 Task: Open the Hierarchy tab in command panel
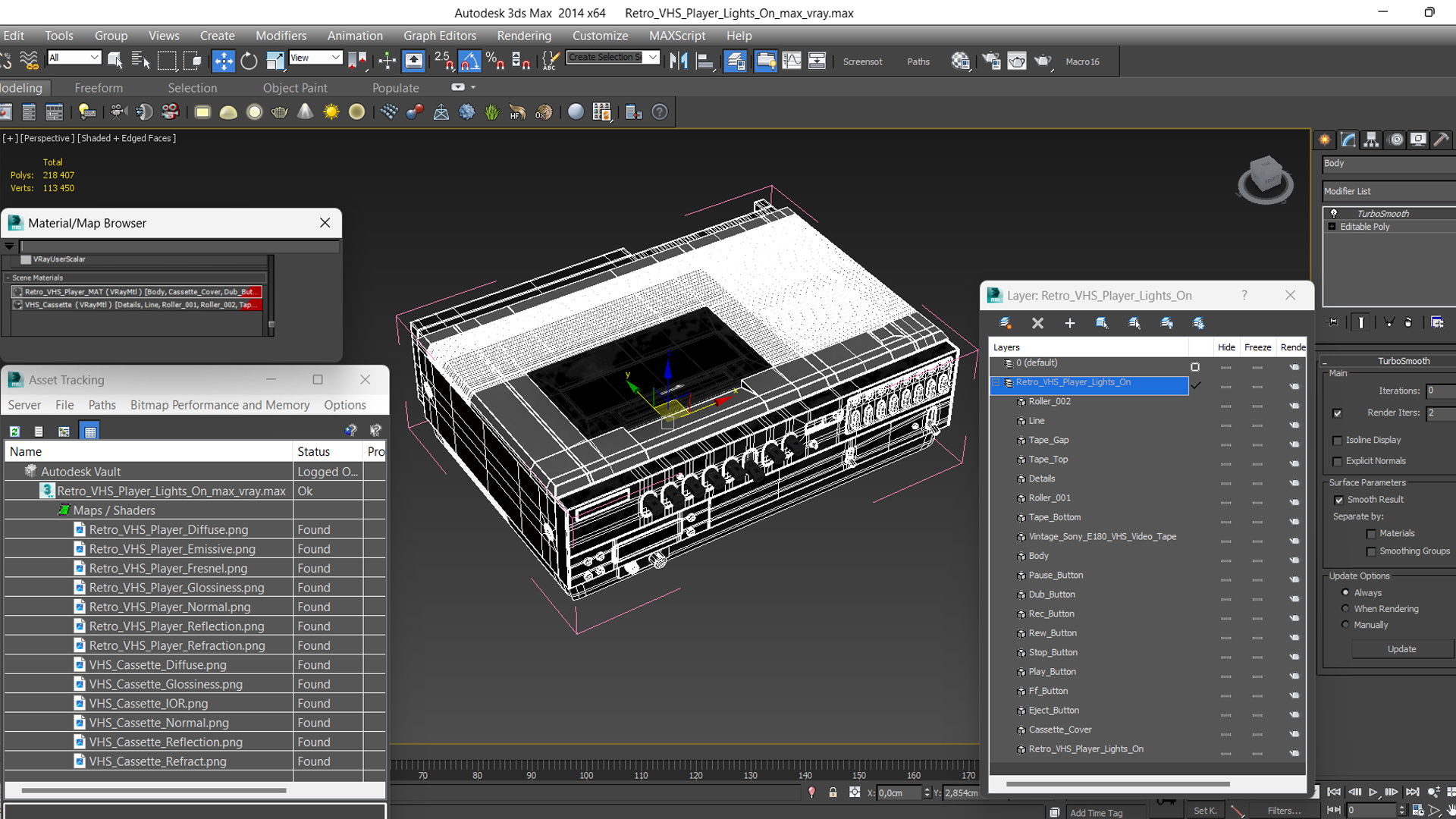(x=1371, y=140)
